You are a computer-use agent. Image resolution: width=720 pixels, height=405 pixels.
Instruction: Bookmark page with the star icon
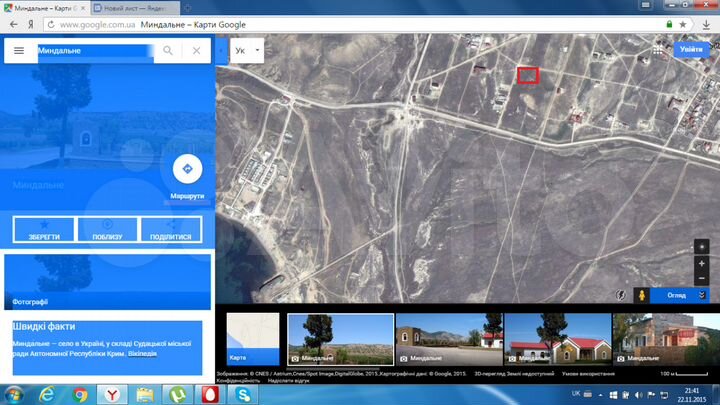(683, 24)
